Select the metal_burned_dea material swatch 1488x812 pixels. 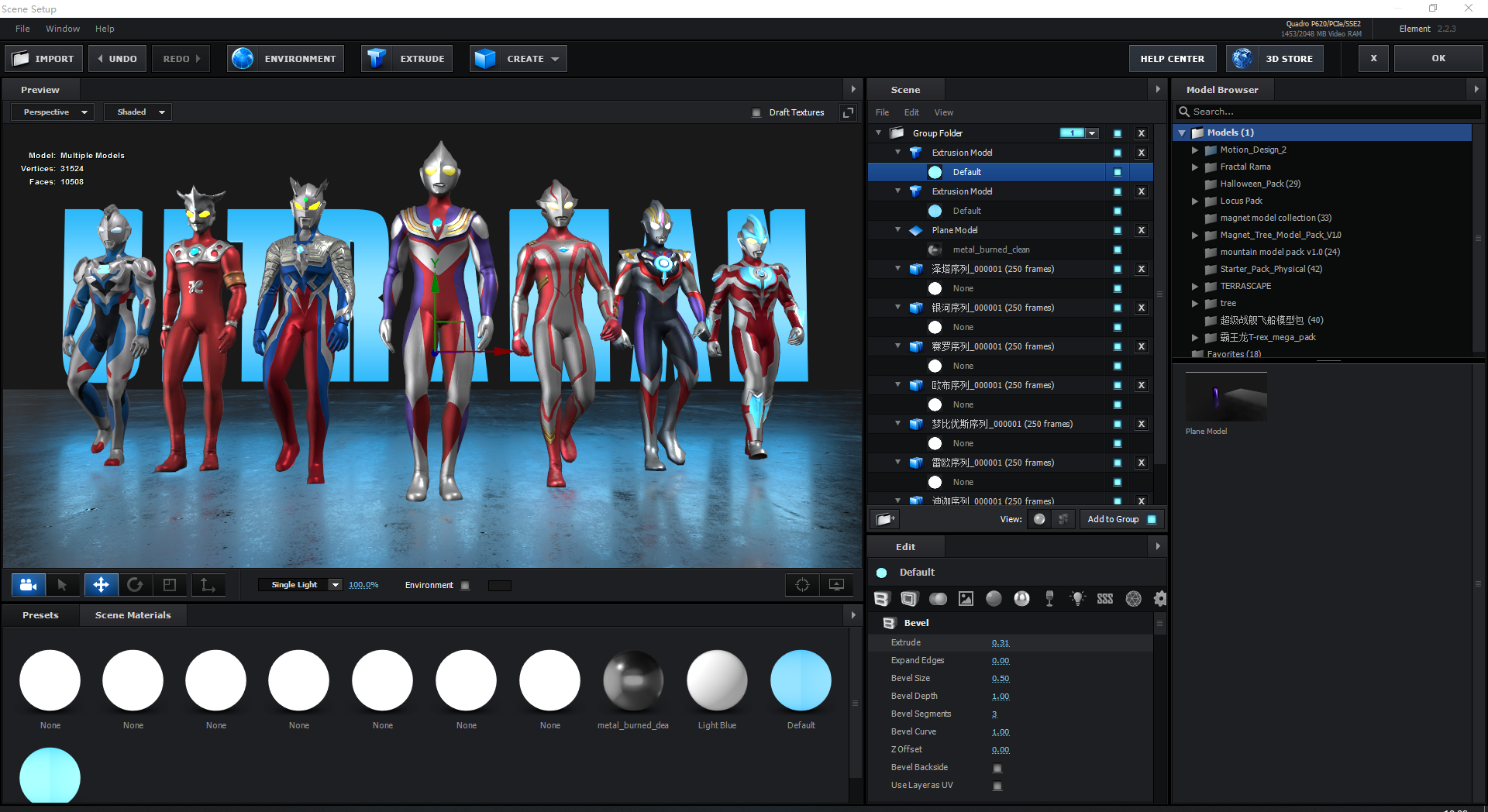pos(632,680)
